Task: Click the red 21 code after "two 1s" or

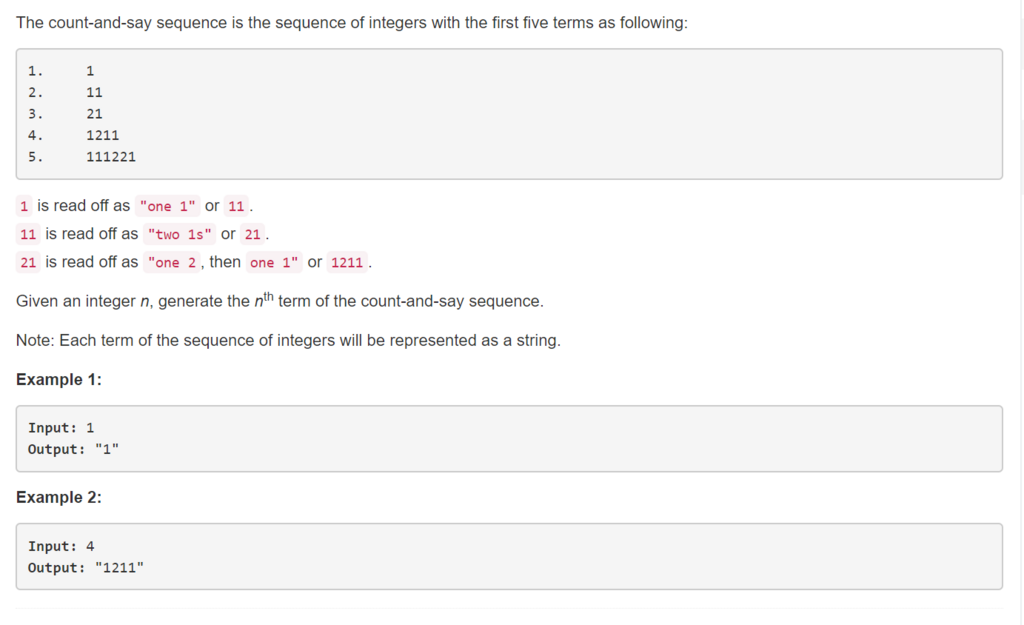Action: [x=253, y=234]
